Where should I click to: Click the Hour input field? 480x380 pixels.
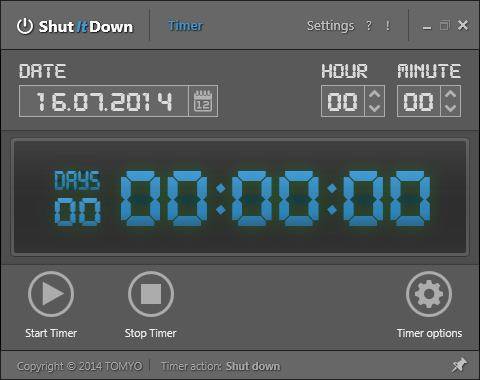(x=343, y=101)
